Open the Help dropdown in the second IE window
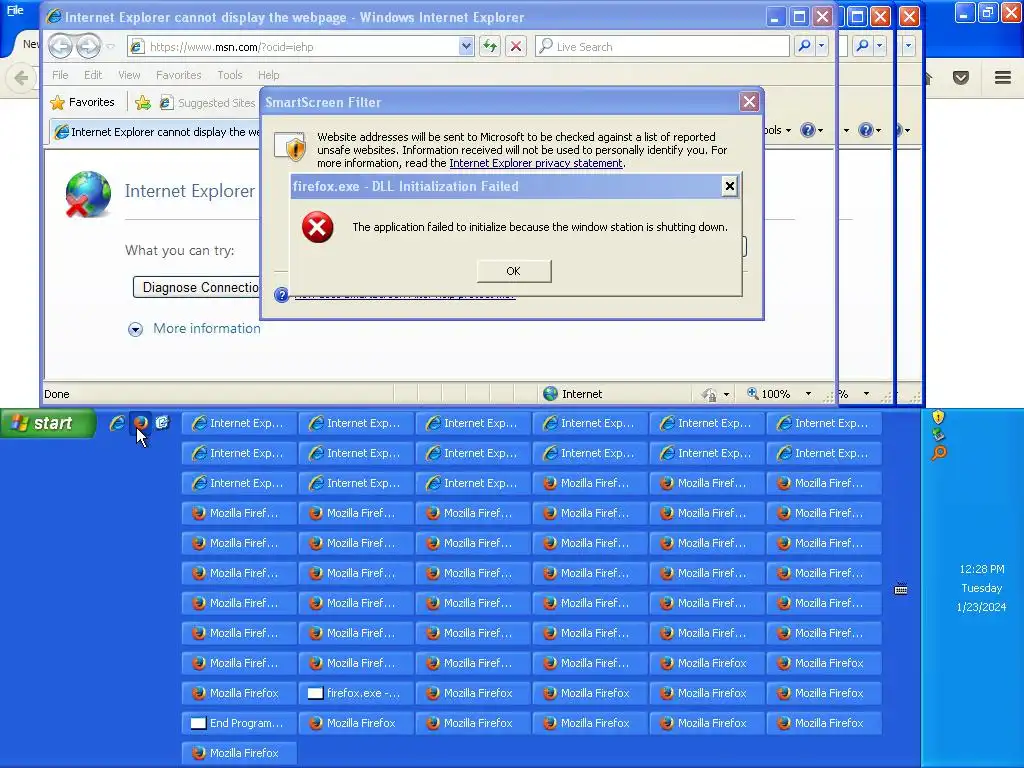1024x768 pixels. click(878, 131)
